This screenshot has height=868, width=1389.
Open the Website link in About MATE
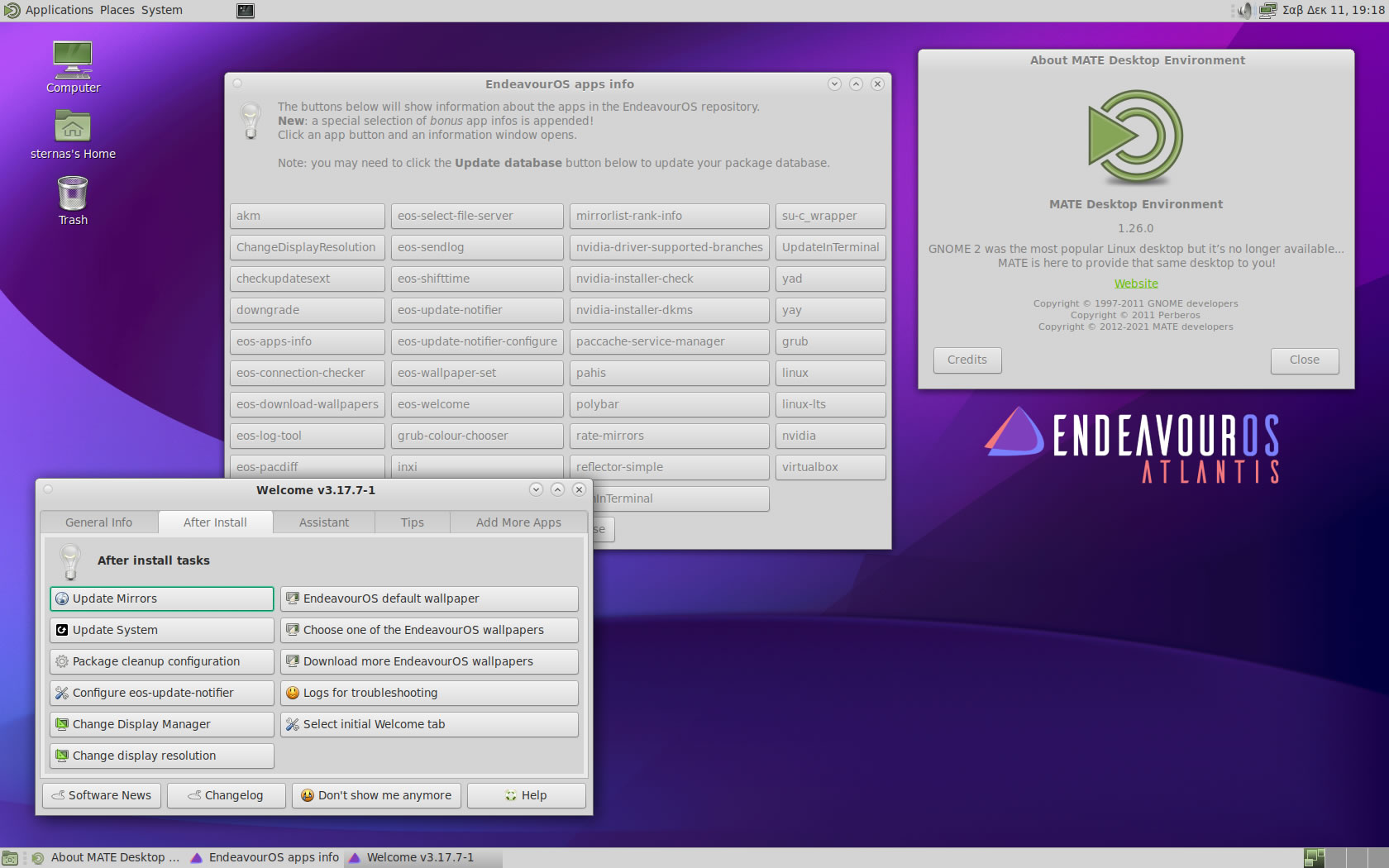click(x=1136, y=284)
